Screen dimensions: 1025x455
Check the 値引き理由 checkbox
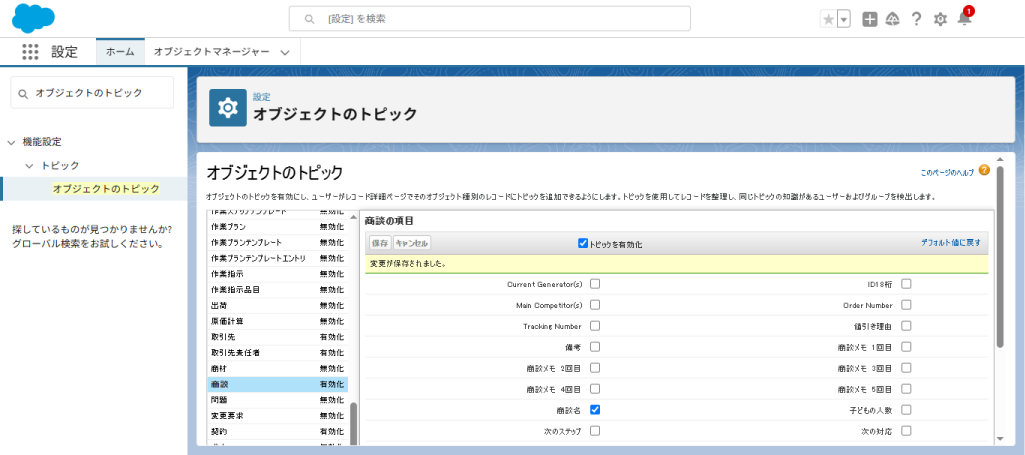[906, 326]
